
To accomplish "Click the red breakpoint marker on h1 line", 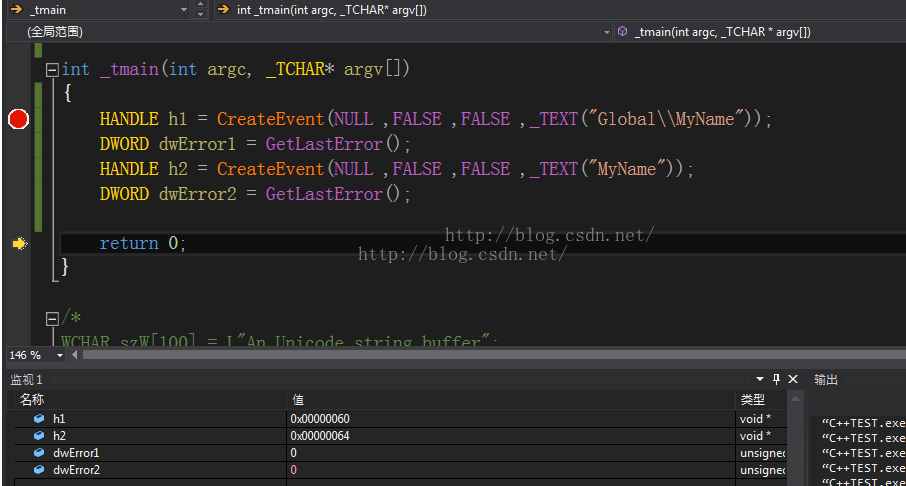I will (x=18, y=120).
